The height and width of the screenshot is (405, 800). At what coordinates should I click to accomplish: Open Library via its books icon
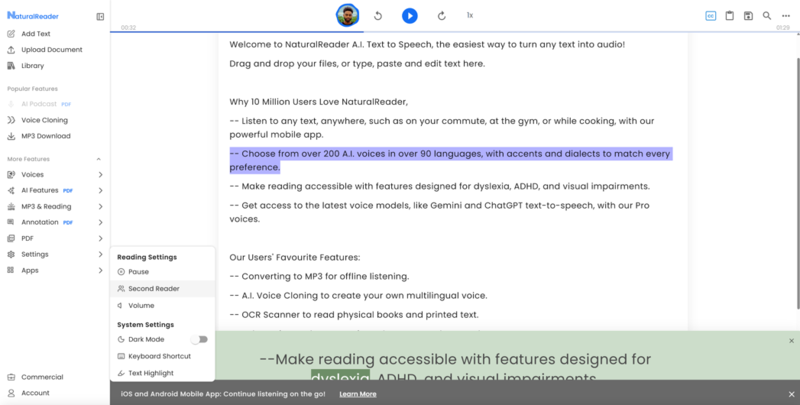(11, 66)
